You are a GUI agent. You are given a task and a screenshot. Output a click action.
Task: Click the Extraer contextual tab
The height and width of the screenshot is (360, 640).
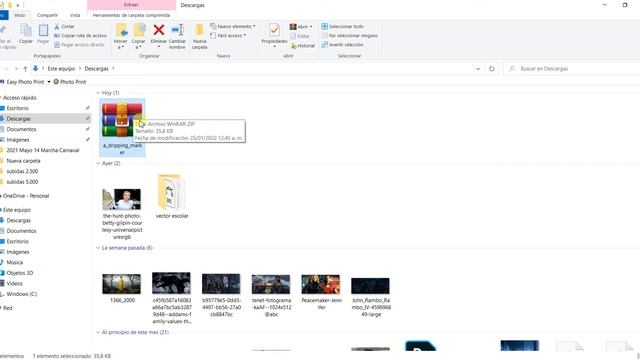tap(131, 5)
